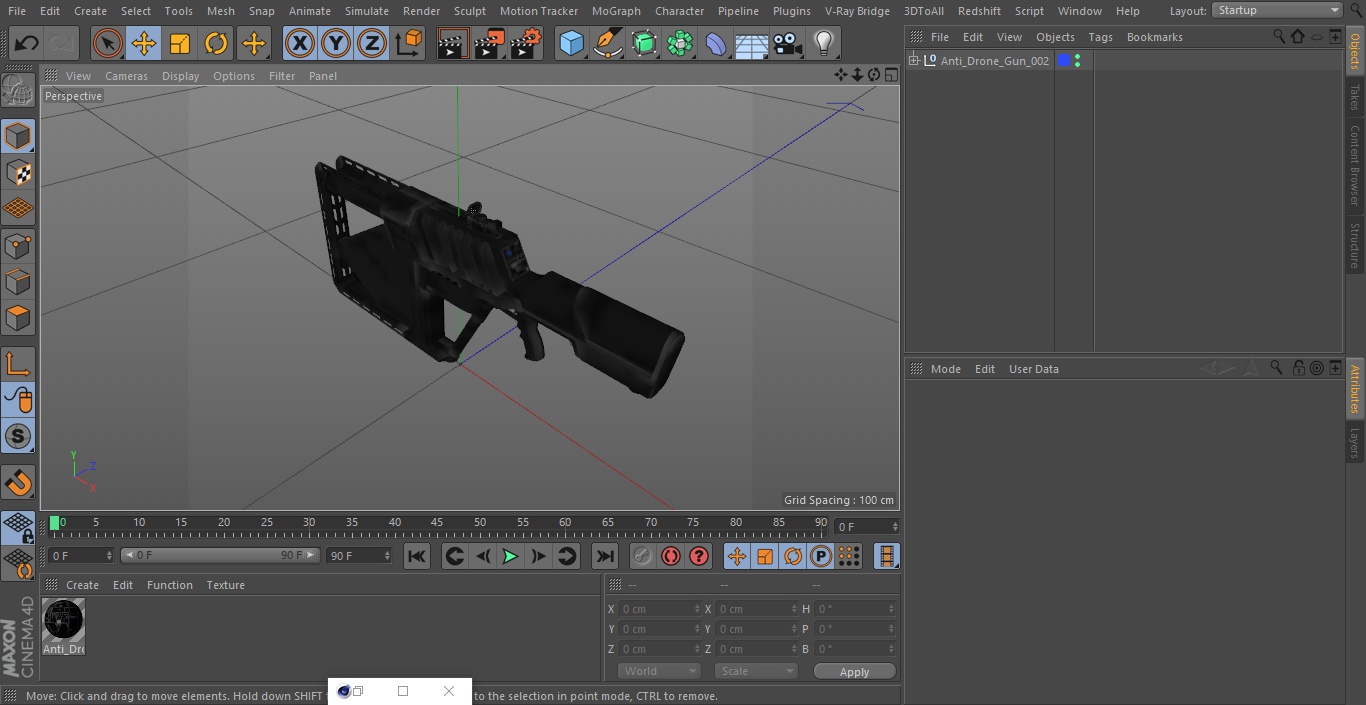Toggle record active objects keyframe

point(643,556)
